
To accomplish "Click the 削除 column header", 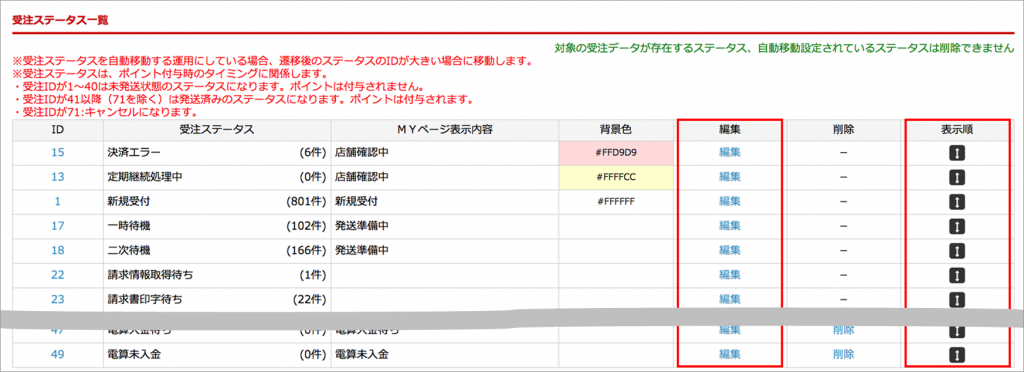I will click(843, 129).
